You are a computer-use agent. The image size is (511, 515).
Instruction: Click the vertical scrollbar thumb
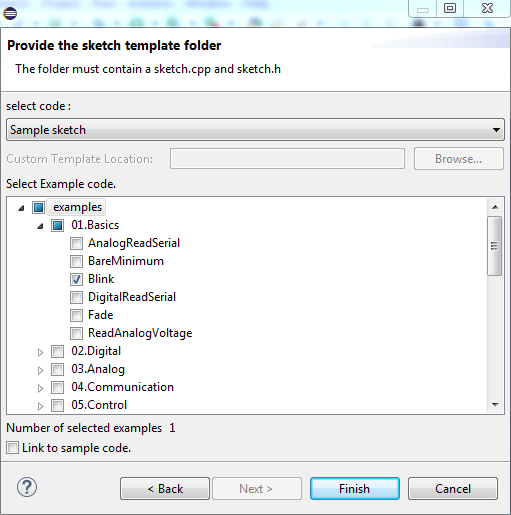(x=495, y=246)
